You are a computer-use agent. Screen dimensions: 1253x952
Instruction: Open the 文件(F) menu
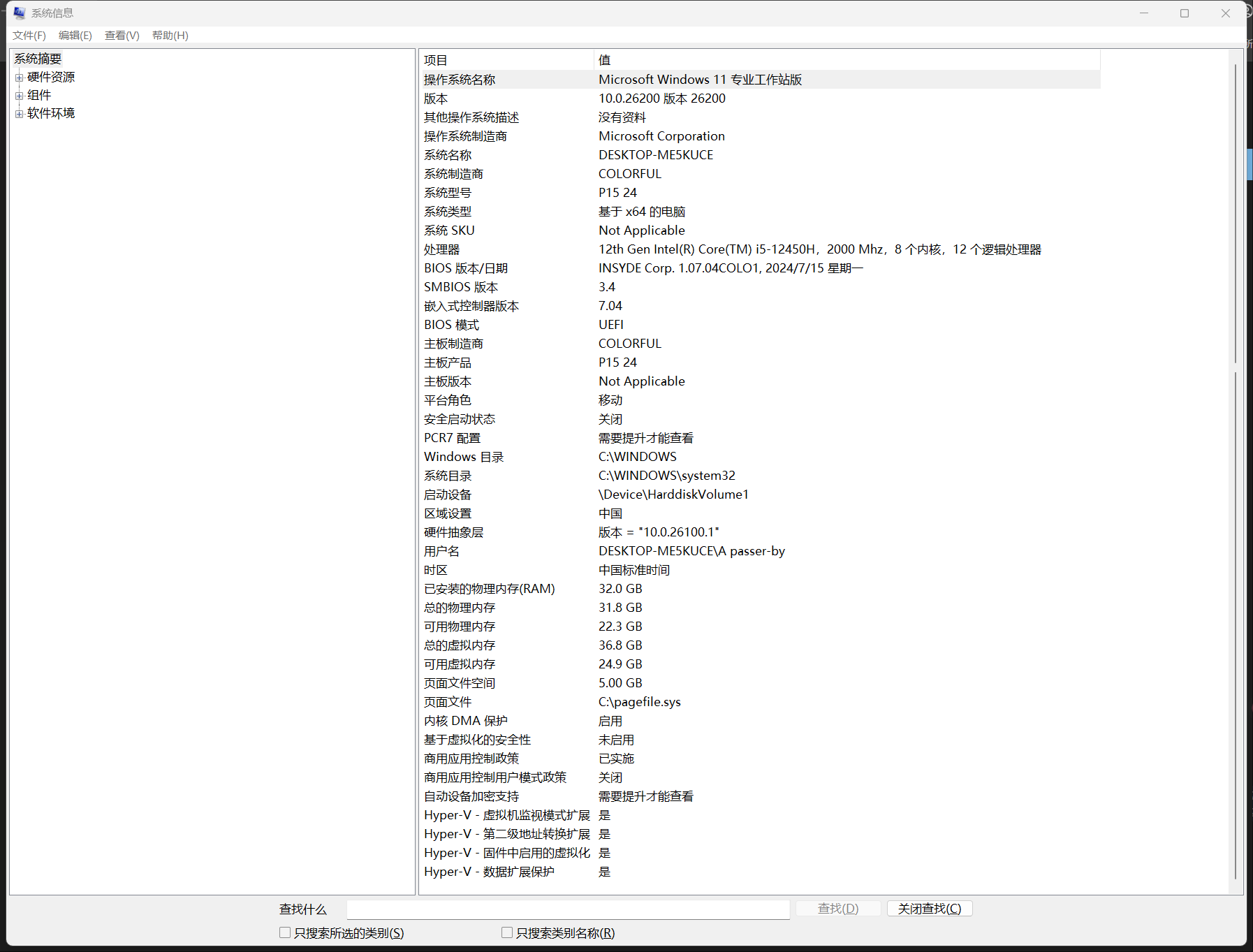click(x=29, y=36)
